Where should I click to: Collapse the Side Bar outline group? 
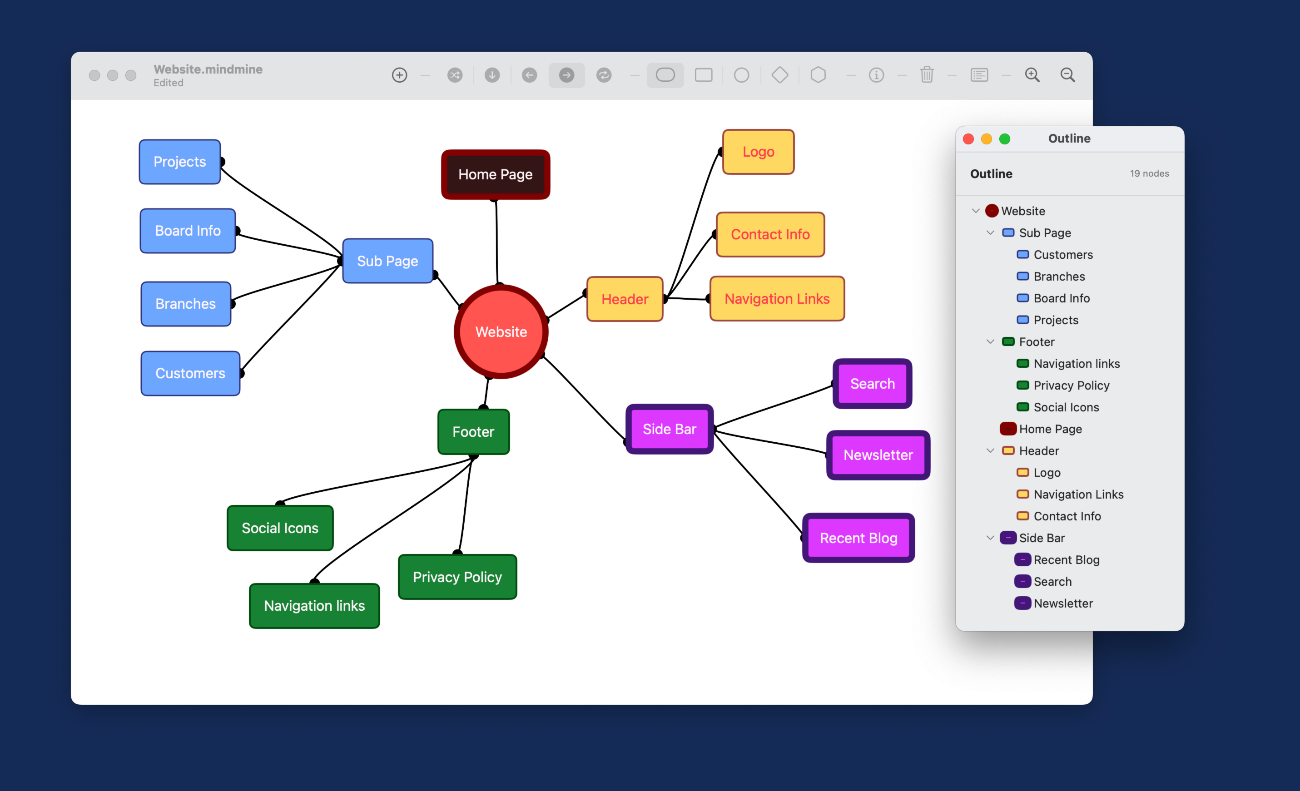coord(991,538)
